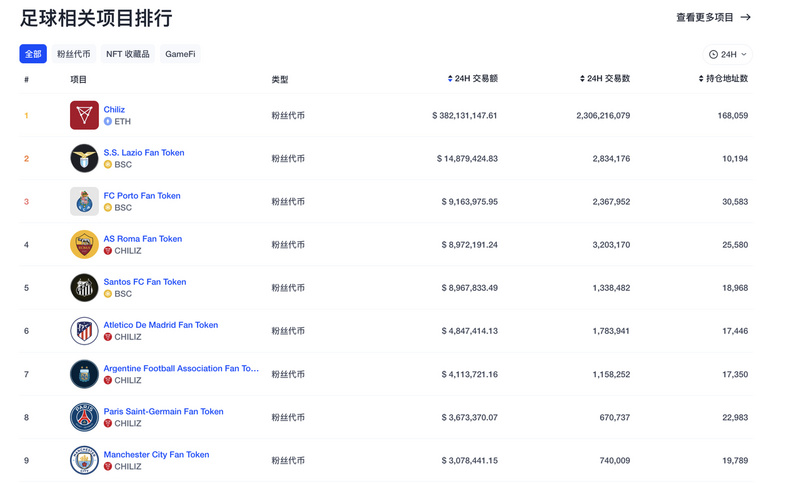The height and width of the screenshot is (484, 800).
Task: Click the Manchester City crest icon
Action: (x=84, y=460)
